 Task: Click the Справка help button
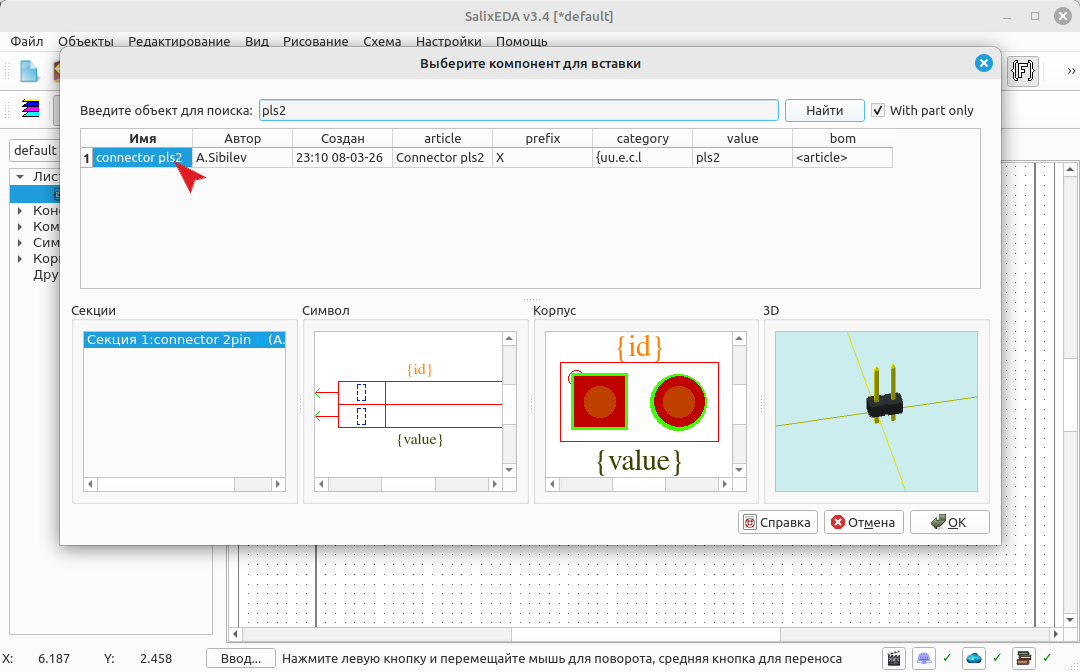[778, 522]
